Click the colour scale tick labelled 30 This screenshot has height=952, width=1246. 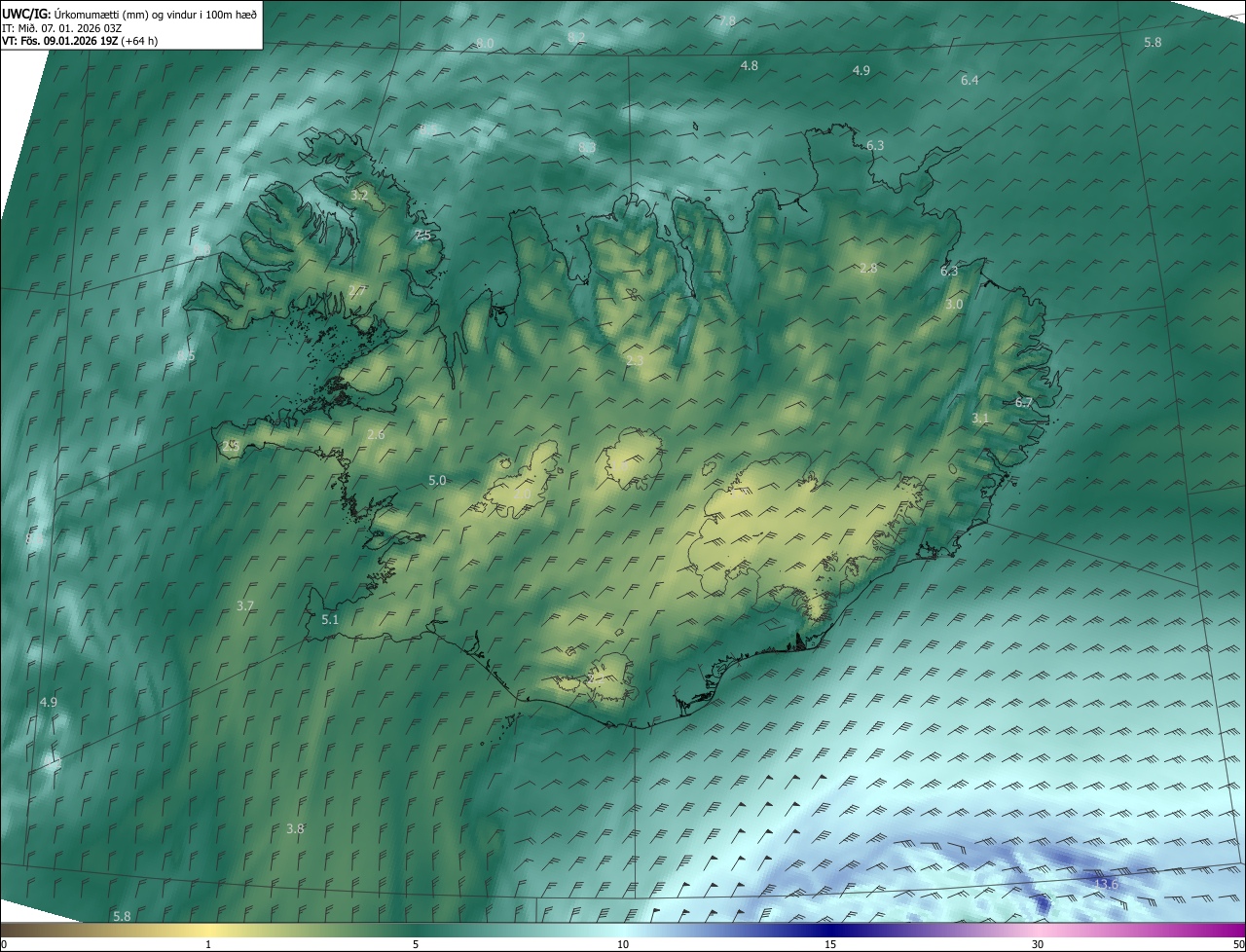[x=1038, y=945]
